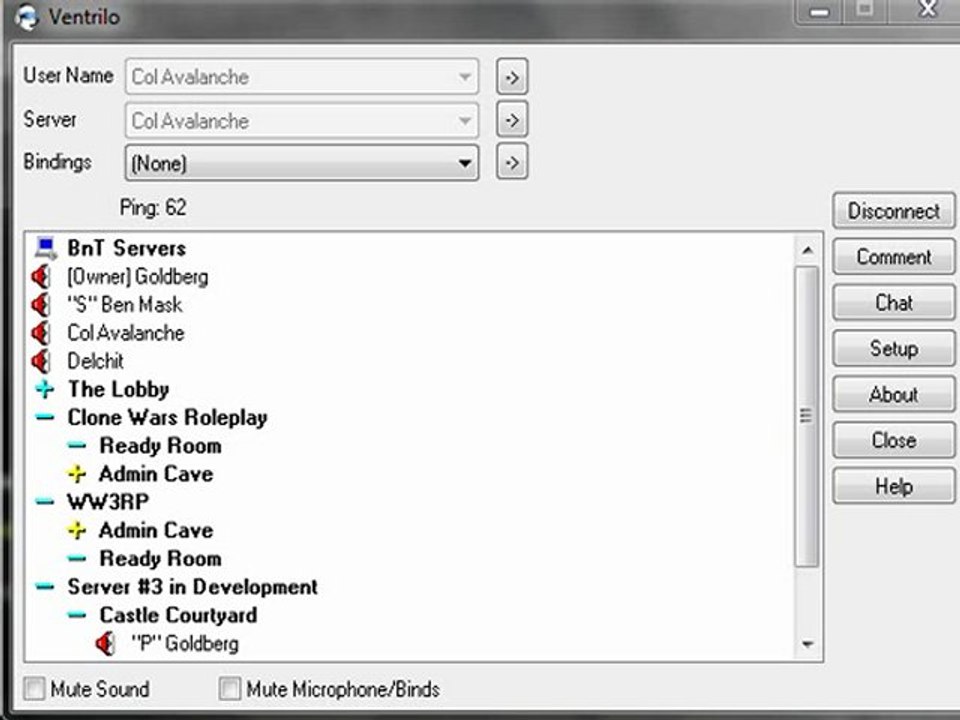Select user Delchit
Image resolution: width=960 pixels, height=720 pixels.
point(96,361)
